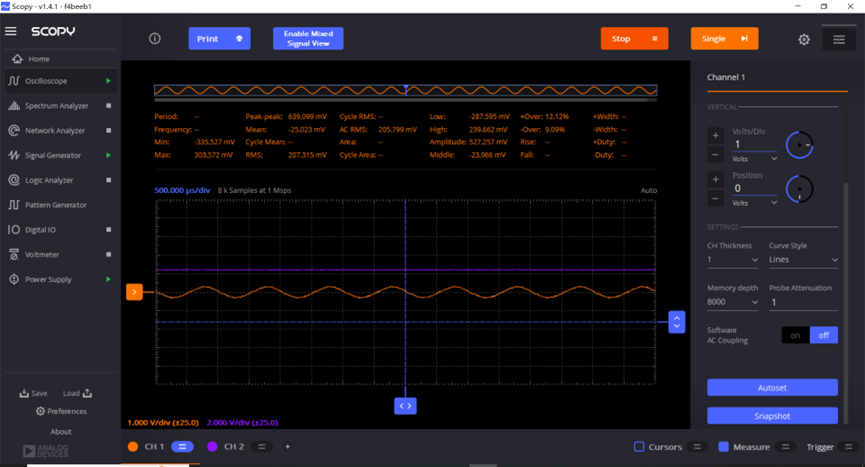Toggle Power Supply run indicator in sidebar
The width and height of the screenshot is (865, 467).
click(x=108, y=279)
